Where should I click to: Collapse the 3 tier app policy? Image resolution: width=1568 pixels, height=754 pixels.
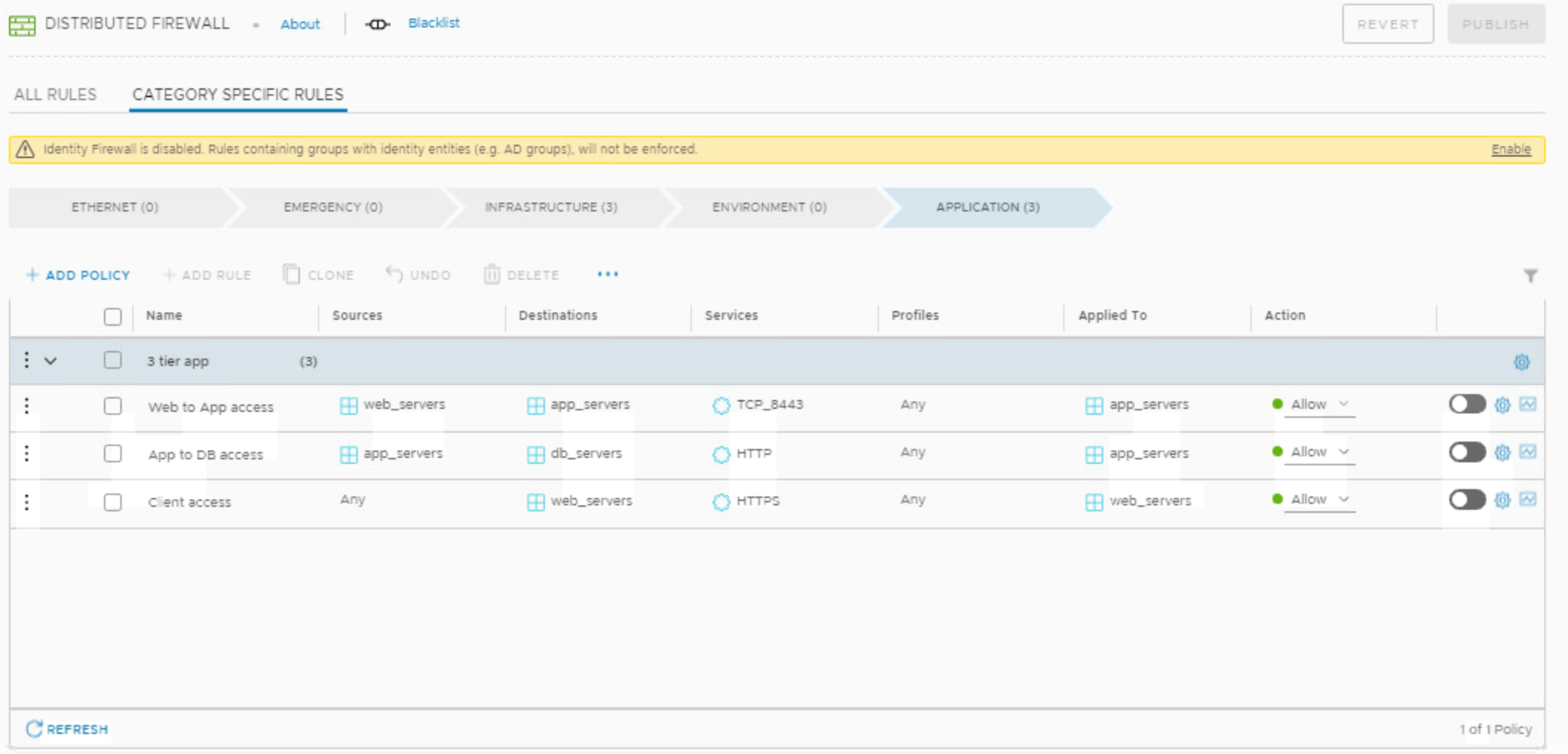coord(50,361)
